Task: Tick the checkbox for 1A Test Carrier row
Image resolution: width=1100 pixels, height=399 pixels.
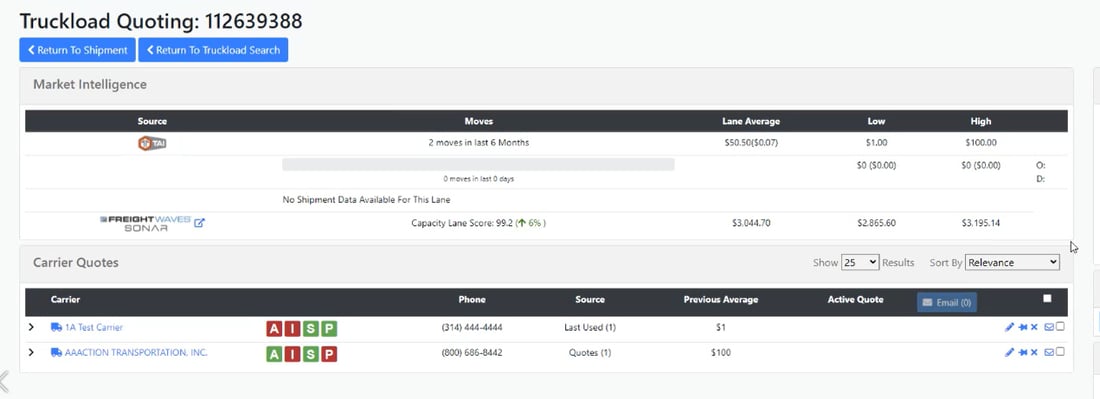Action: click(x=1060, y=327)
